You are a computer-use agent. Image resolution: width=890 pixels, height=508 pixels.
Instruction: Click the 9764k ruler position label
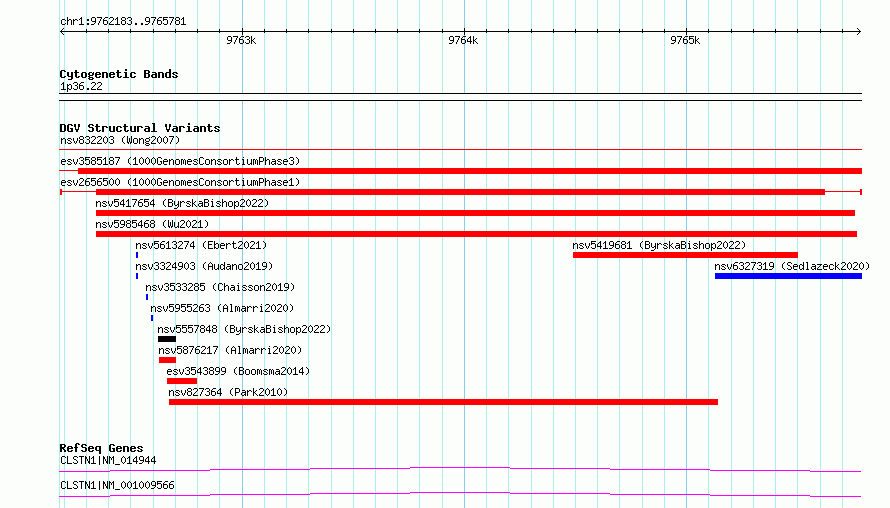point(463,40)
